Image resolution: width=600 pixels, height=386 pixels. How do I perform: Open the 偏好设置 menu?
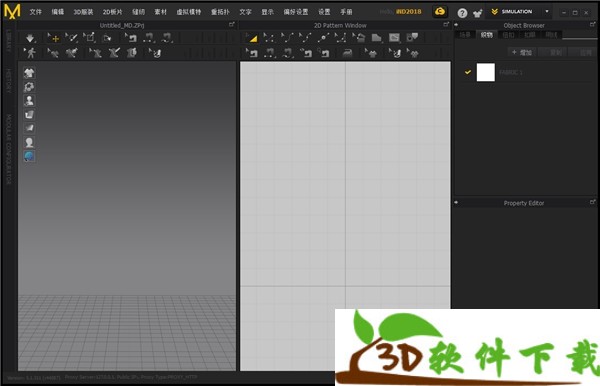coord(296,12)
